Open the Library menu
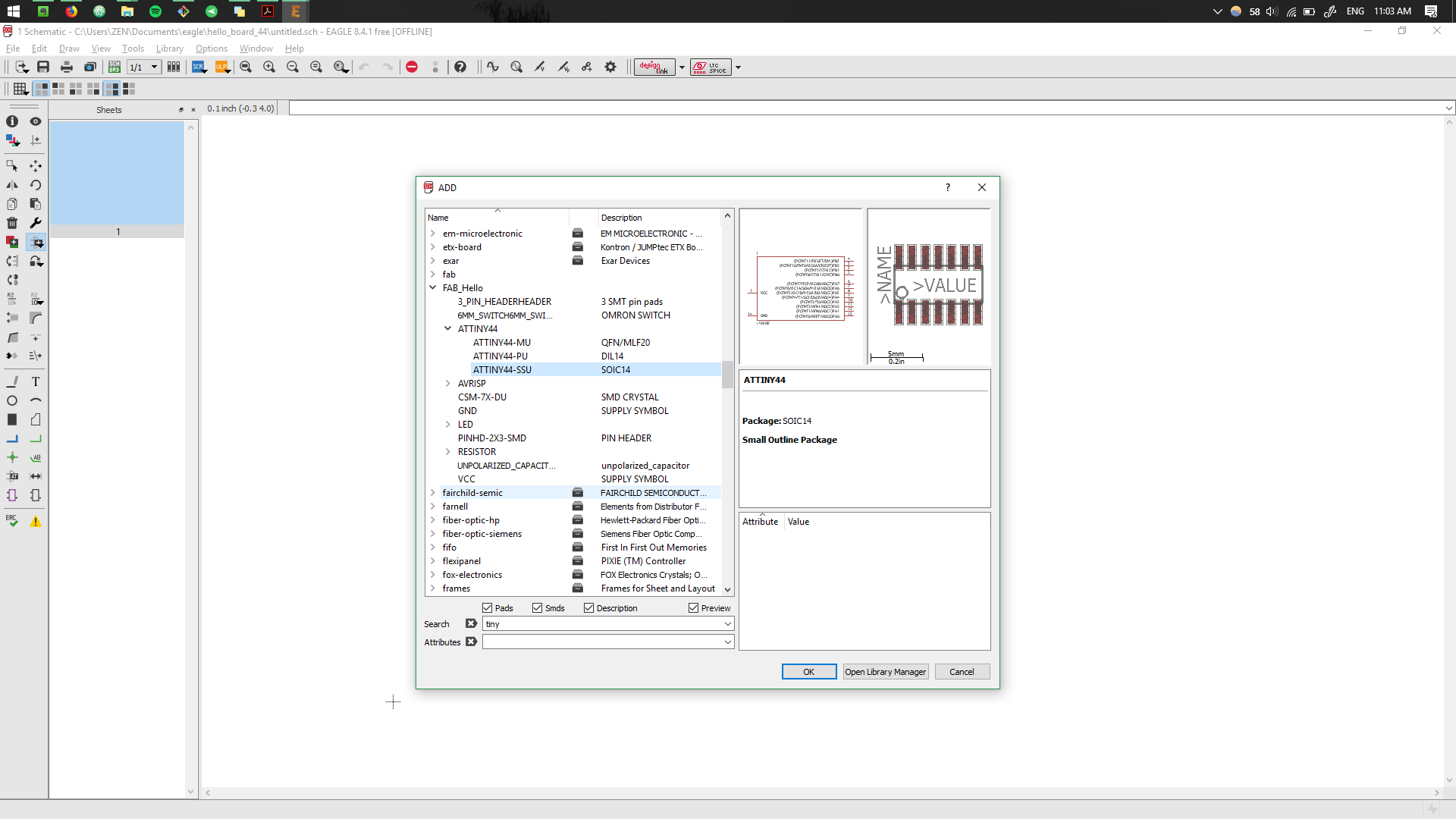1456x819 pixels. point(170,49)
